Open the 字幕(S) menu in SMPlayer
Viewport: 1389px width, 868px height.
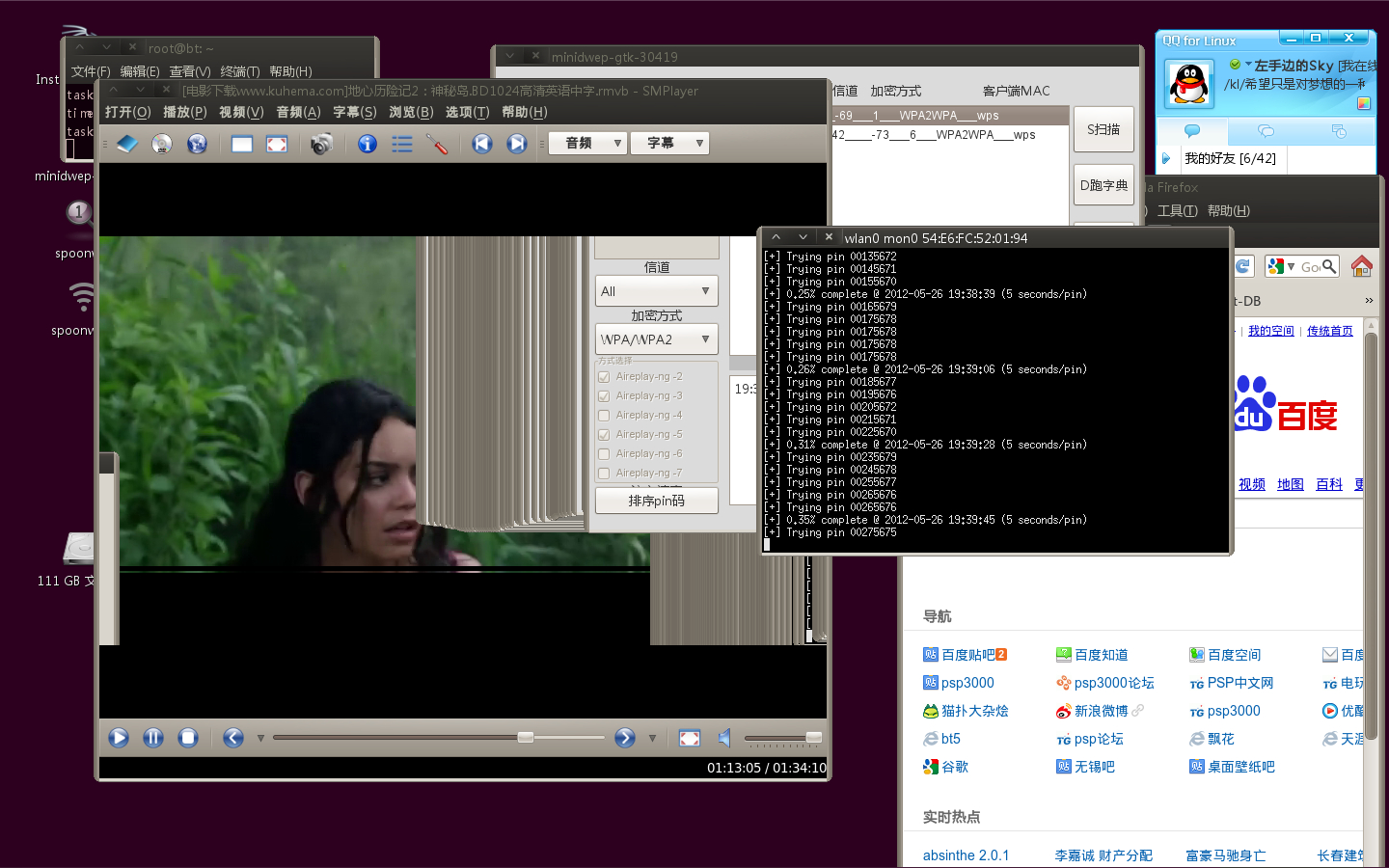355,112
